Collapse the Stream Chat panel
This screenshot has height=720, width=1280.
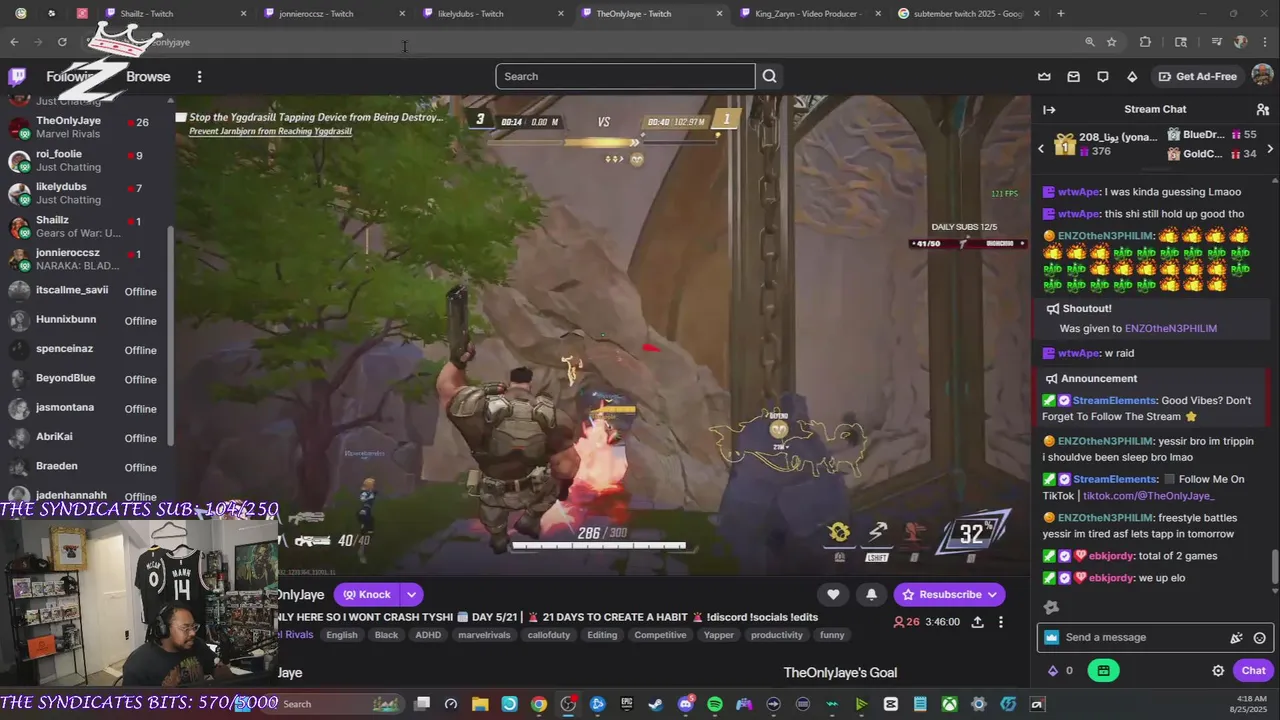pyautogui.click(x=1049, y=109)
